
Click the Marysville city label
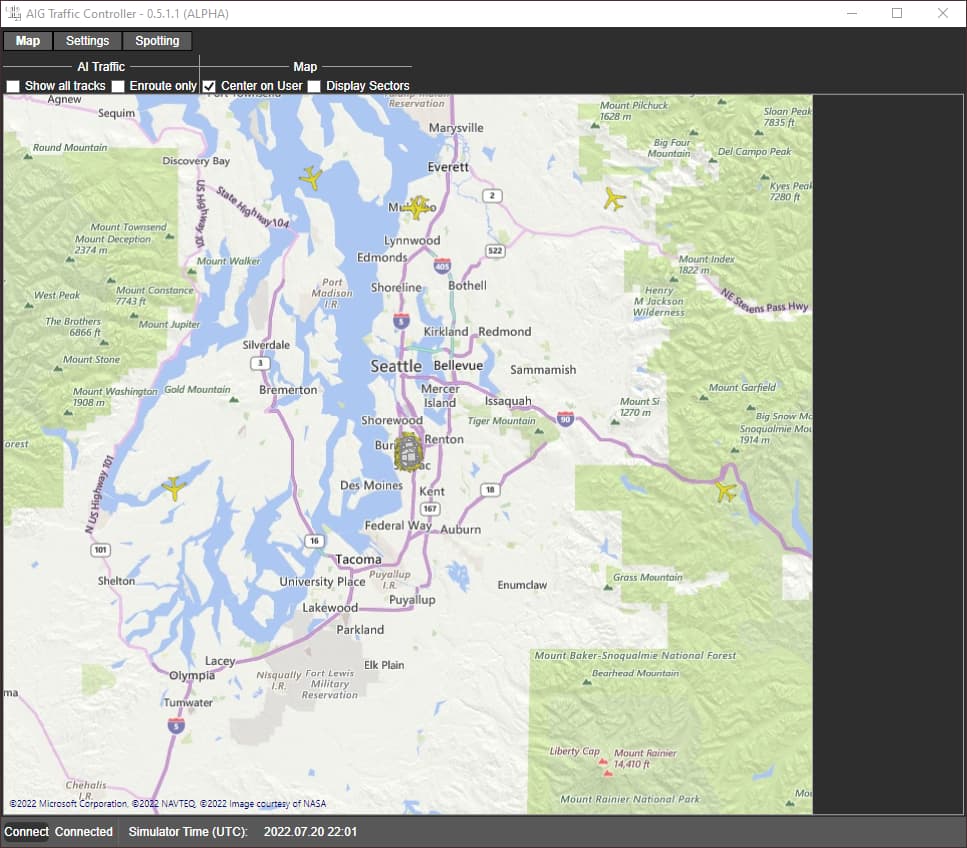tap(456, 128)
